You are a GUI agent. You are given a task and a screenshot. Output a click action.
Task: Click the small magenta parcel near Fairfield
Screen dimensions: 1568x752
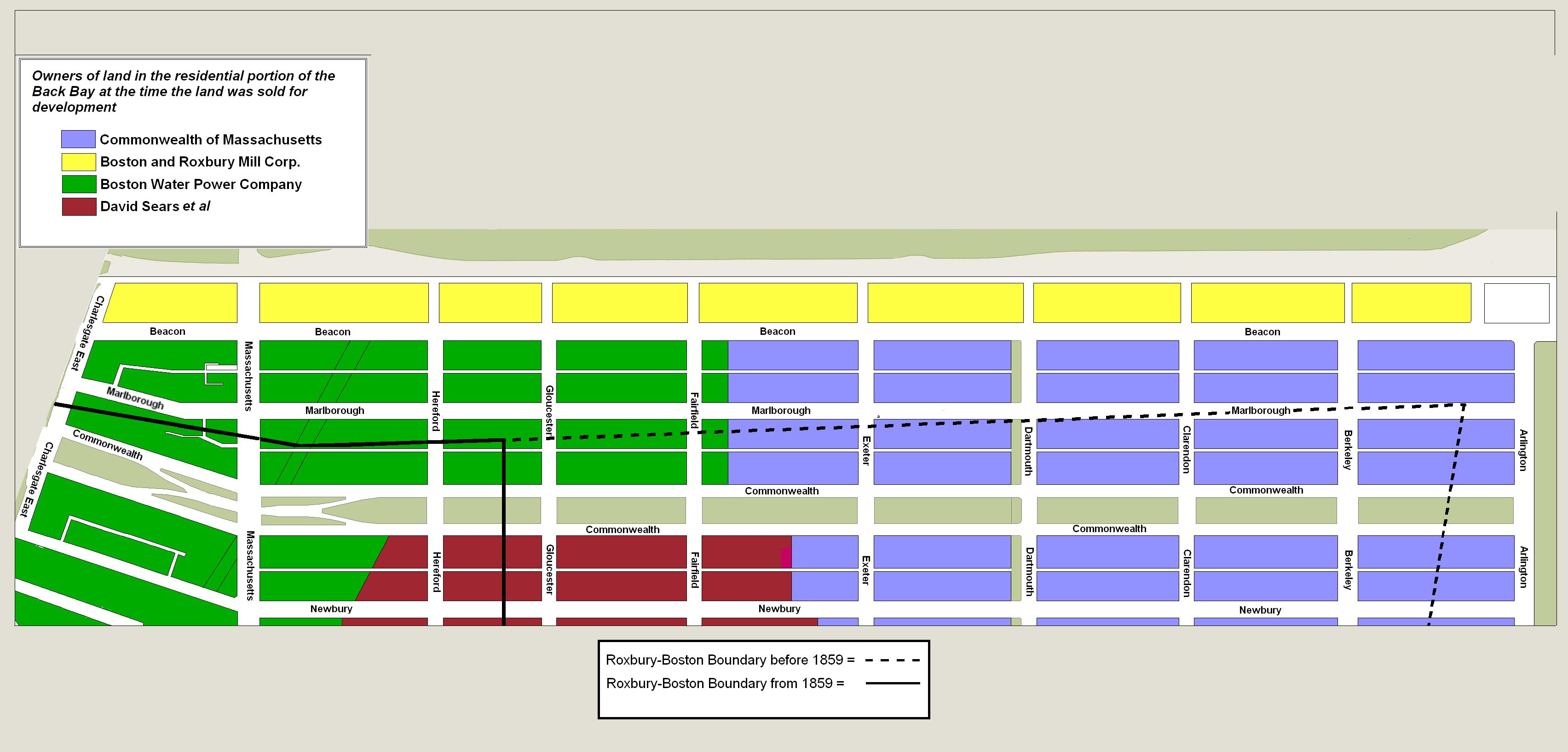[x=786, y=557]
